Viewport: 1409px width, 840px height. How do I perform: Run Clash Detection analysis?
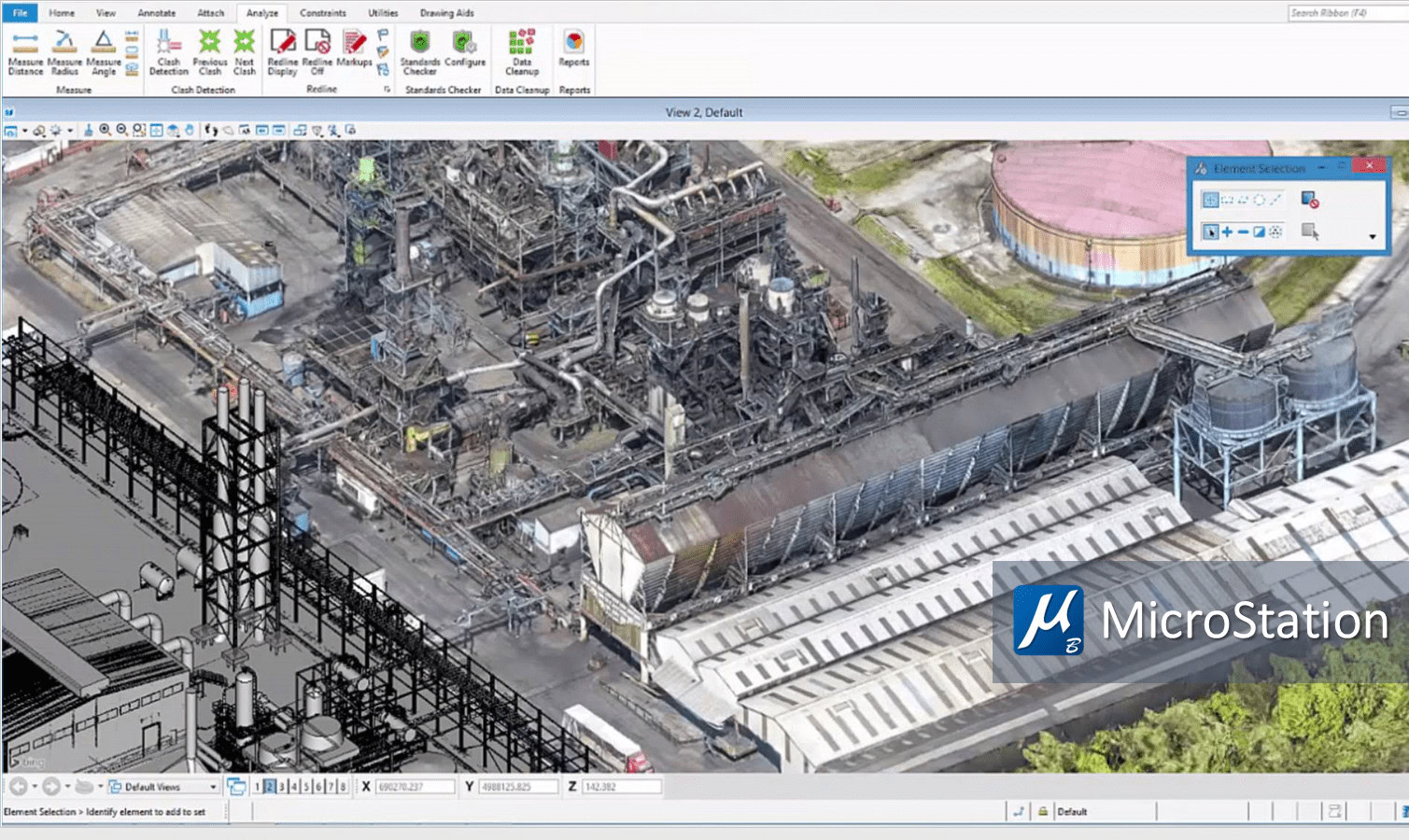tap(169, 53)
